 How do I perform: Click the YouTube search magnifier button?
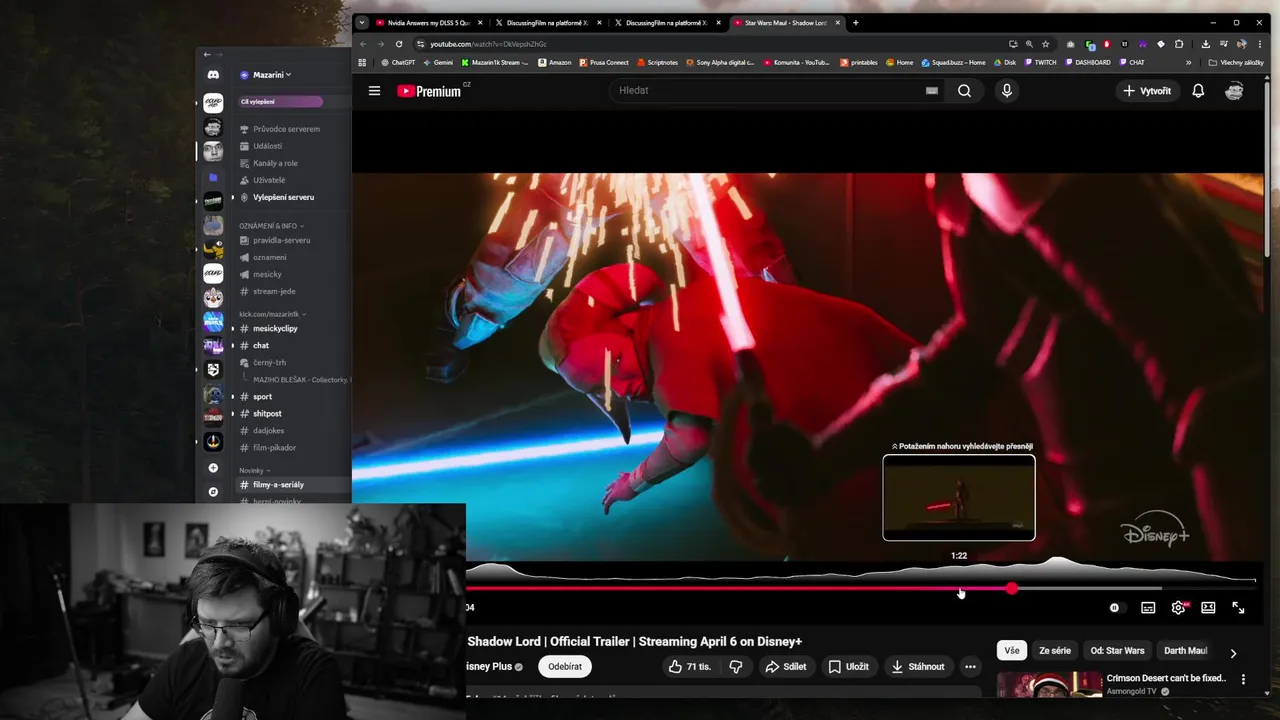click(964, 91)
